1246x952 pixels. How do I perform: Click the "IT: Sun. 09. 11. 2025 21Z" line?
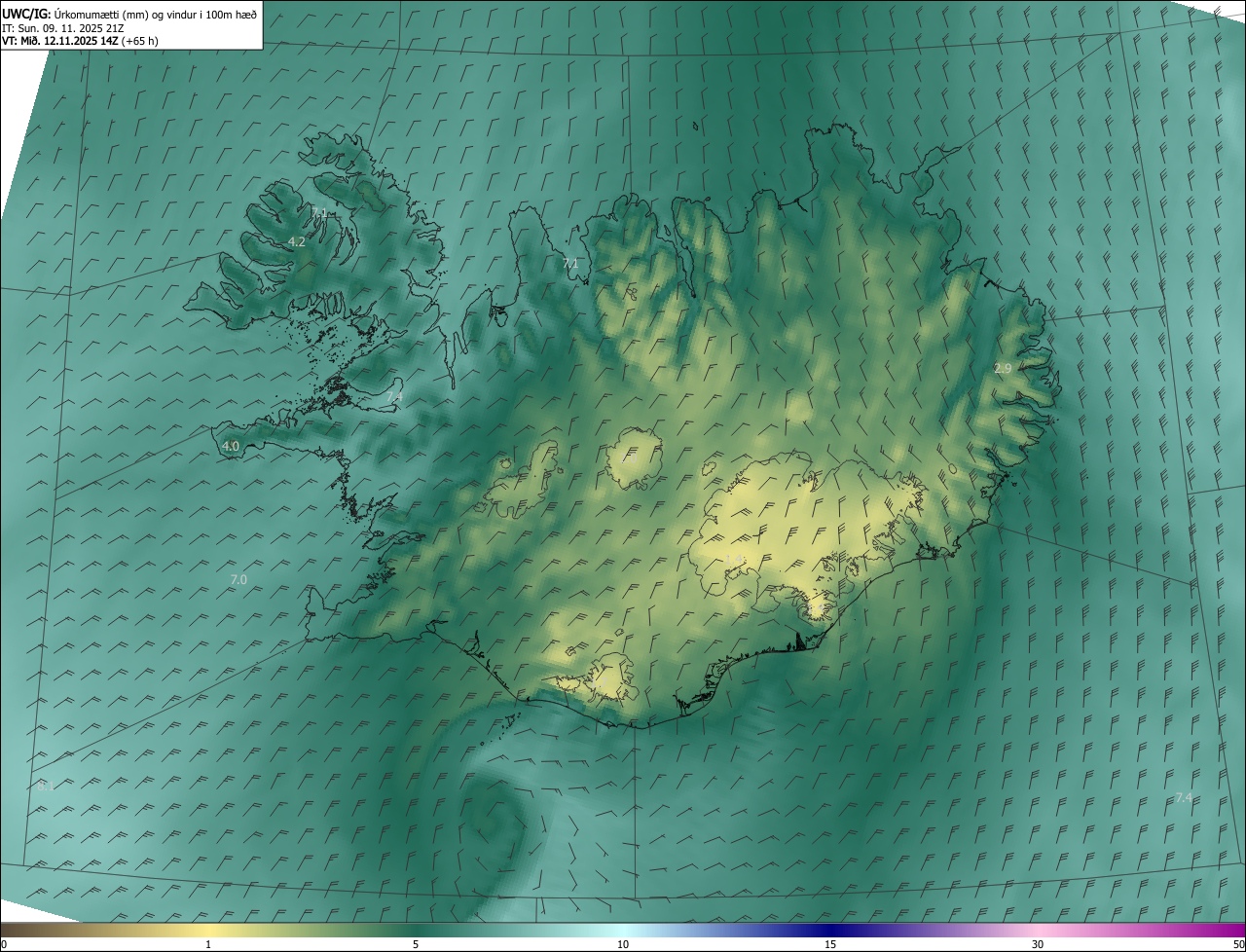pyautogui.click(x=61, y=27)
